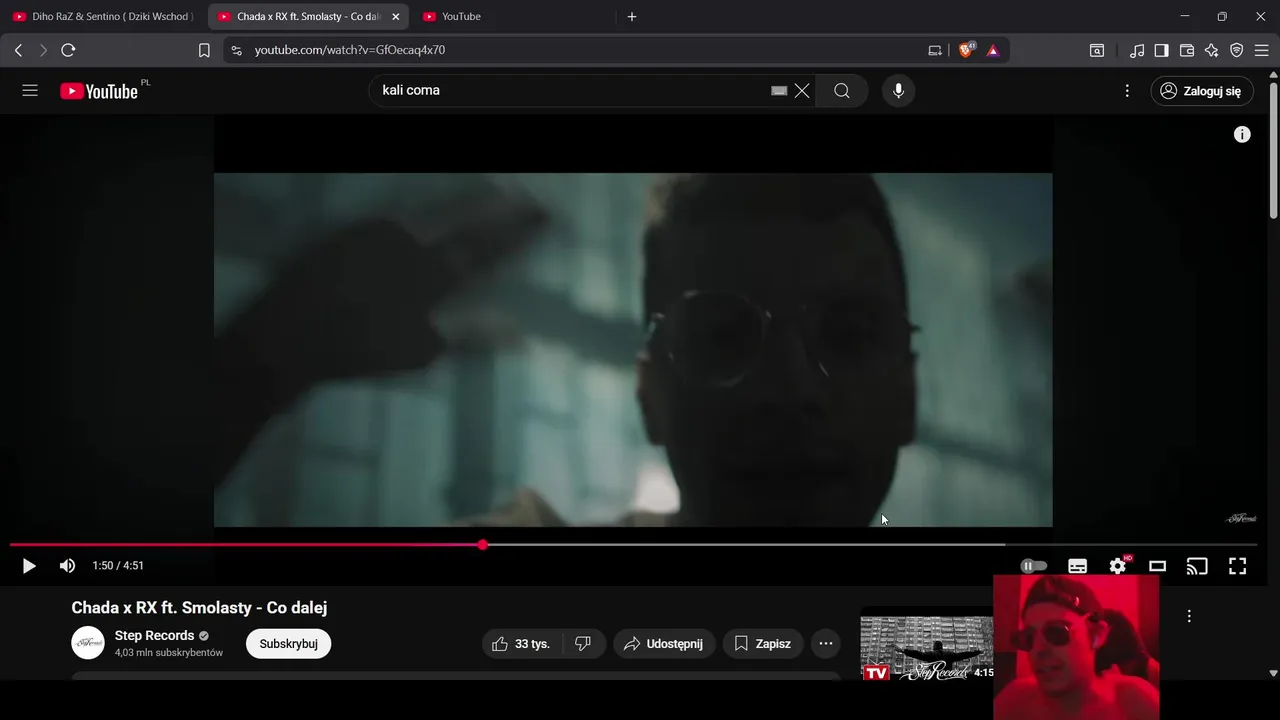Image resolution: width=1280 pixels, height=720 pixels.
Task: Resume the video with the play button
Action: tap(29, 566)
